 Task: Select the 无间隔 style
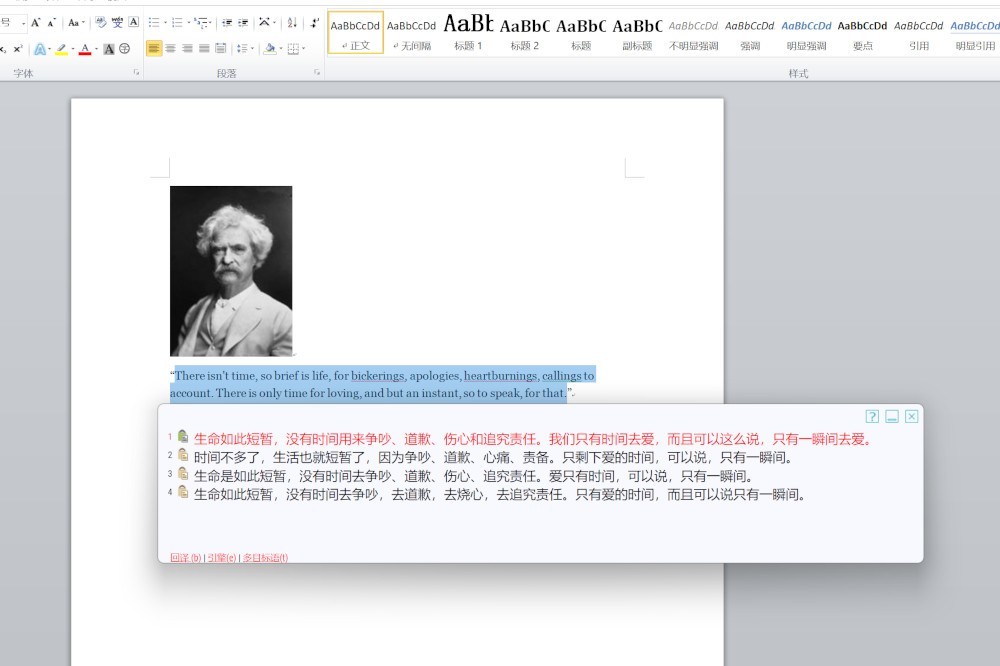coord(412,34)
